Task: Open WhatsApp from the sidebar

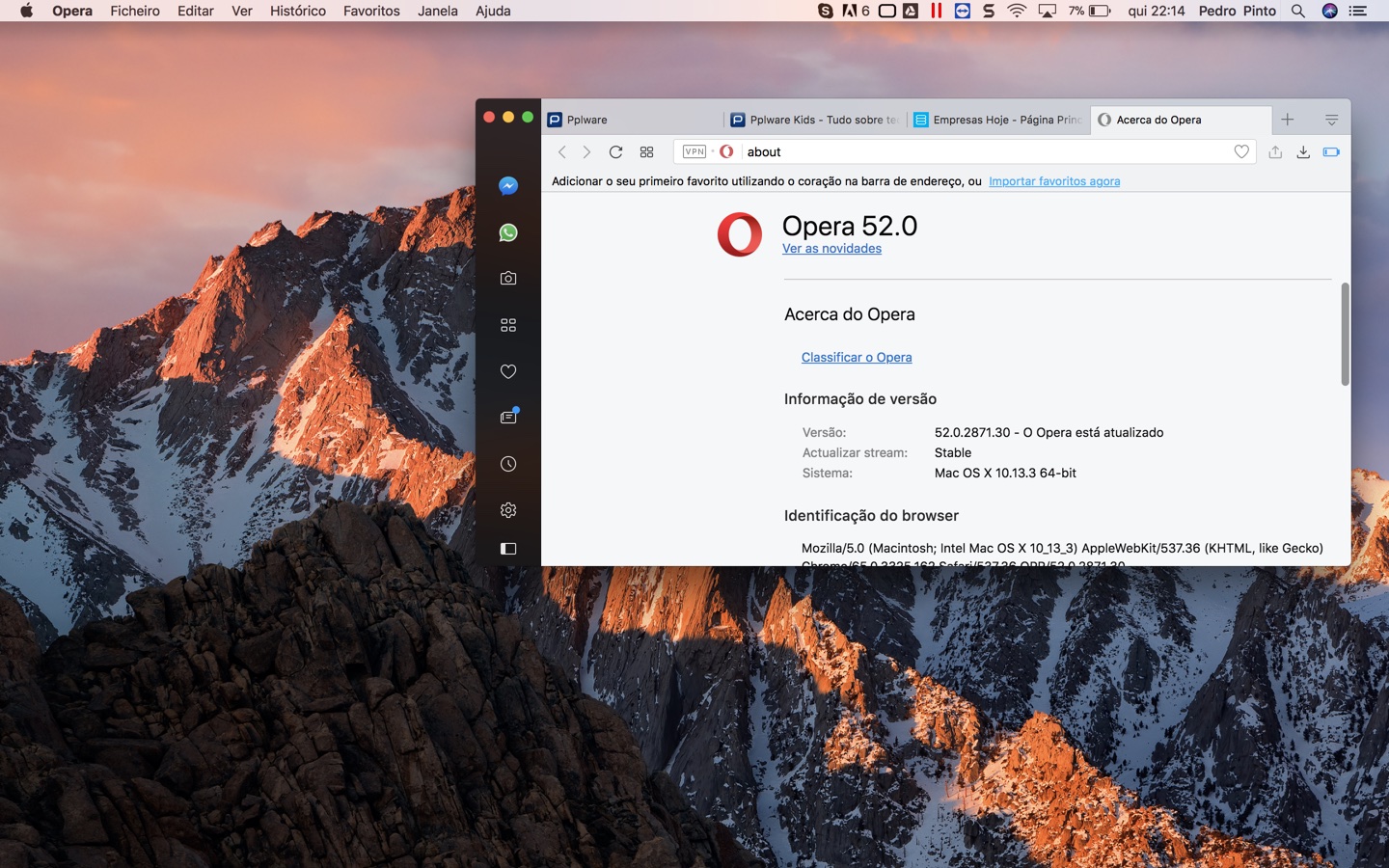Action: tap(507, 231)
